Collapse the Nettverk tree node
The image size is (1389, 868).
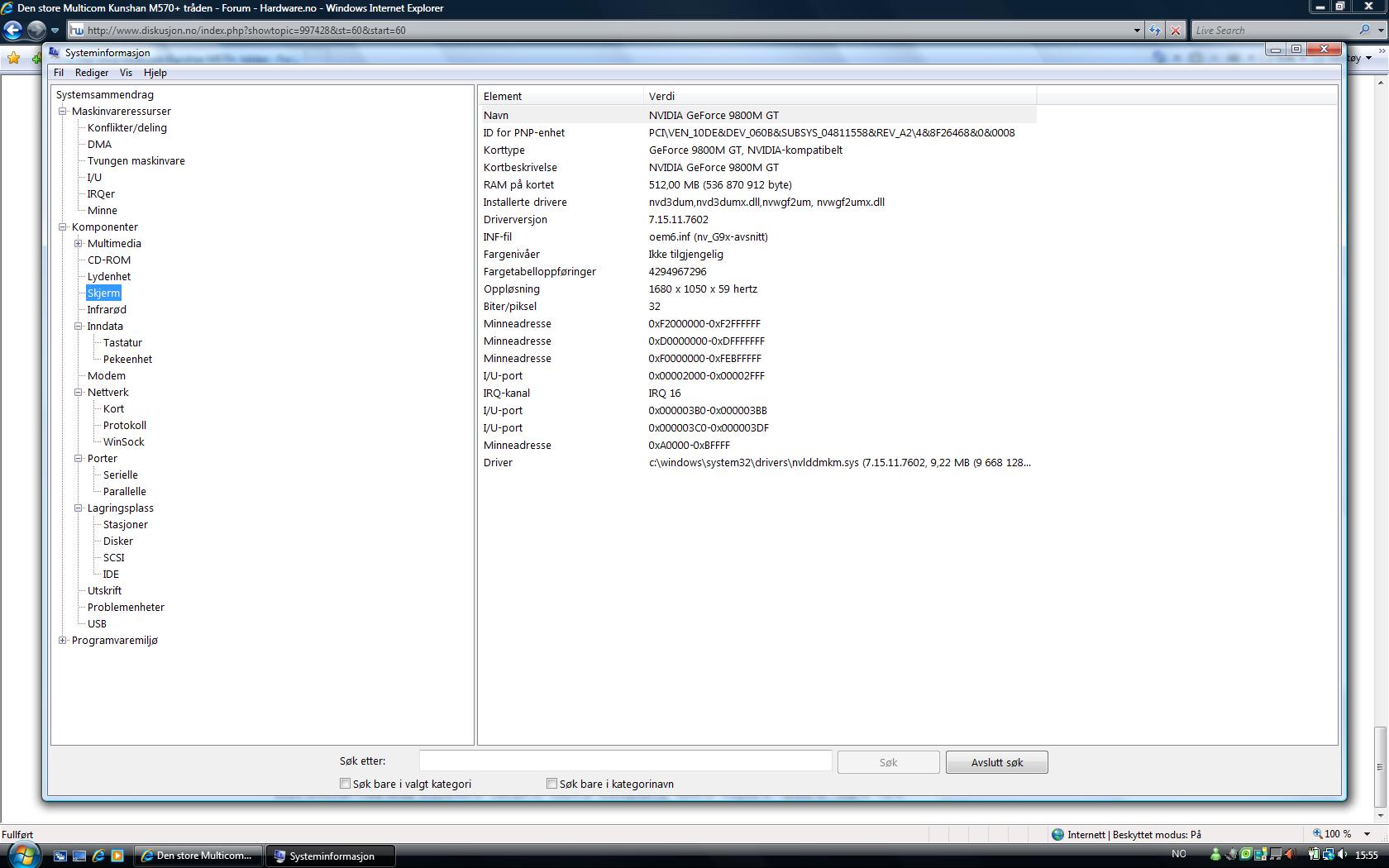click(x=79, y=393)
